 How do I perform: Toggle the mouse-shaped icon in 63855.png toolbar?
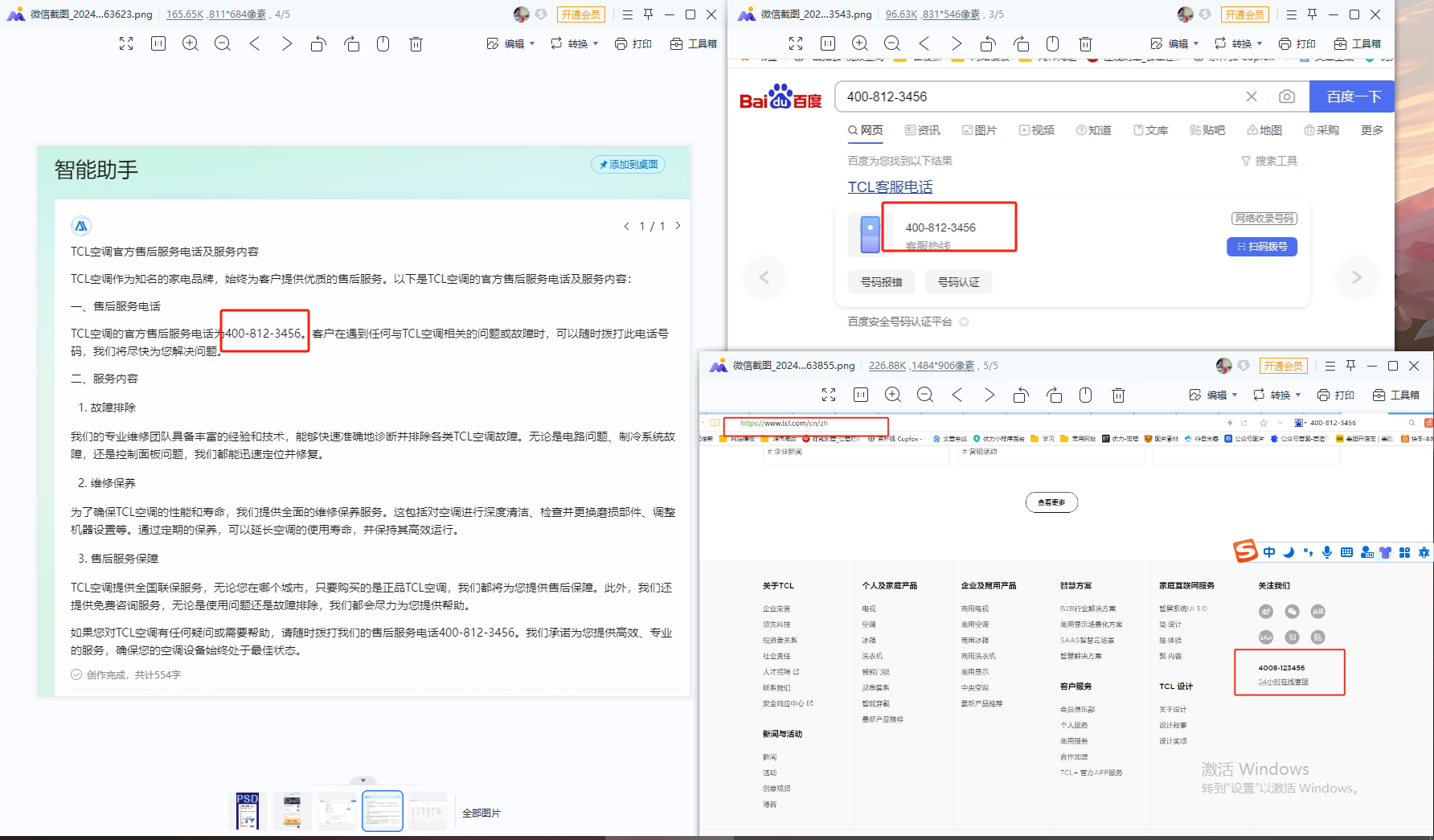pos(1086,395)
